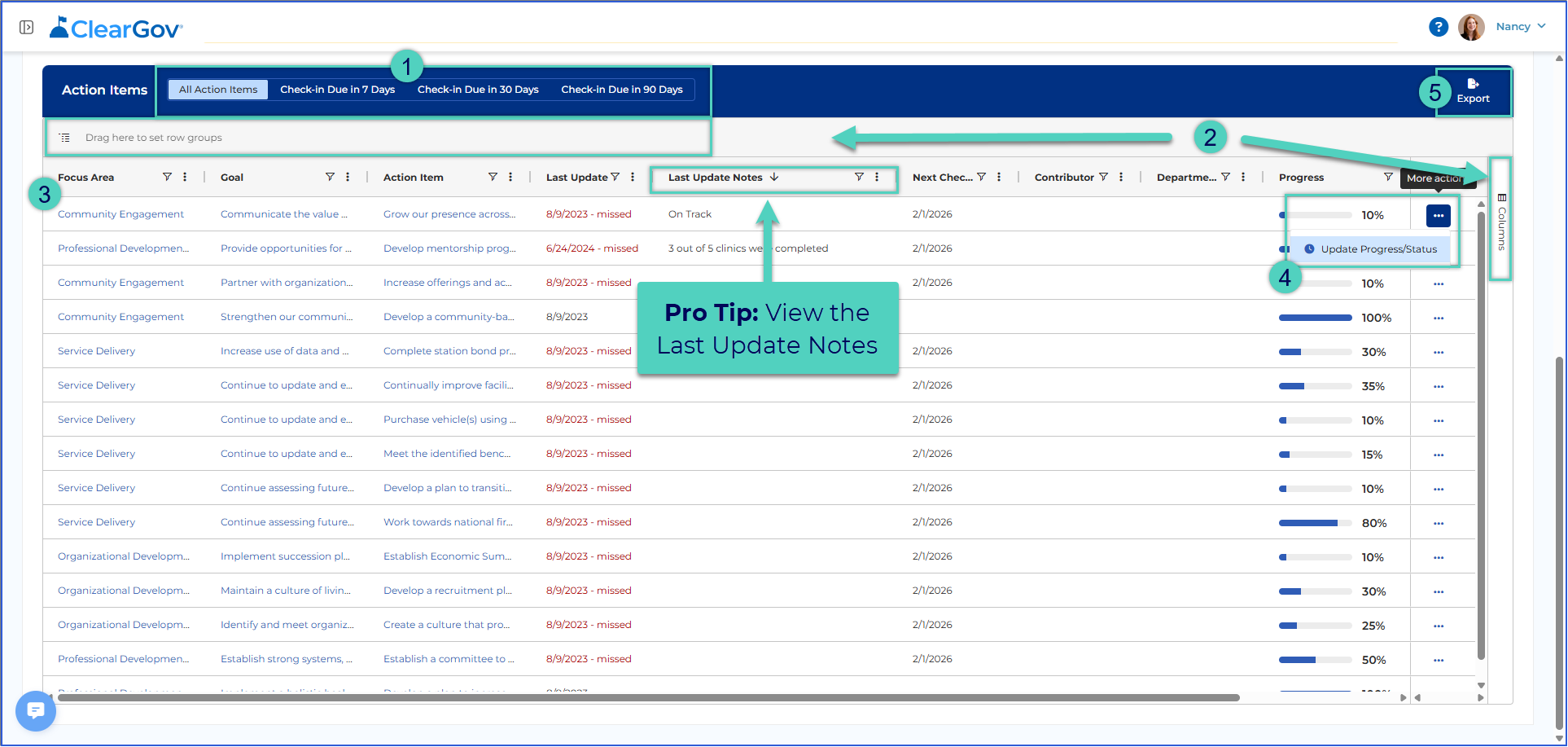Open more actions for Develop a plan to transition row
Screen dimensions: 1568x747
pyautogui.click(x=1439, y=490)
